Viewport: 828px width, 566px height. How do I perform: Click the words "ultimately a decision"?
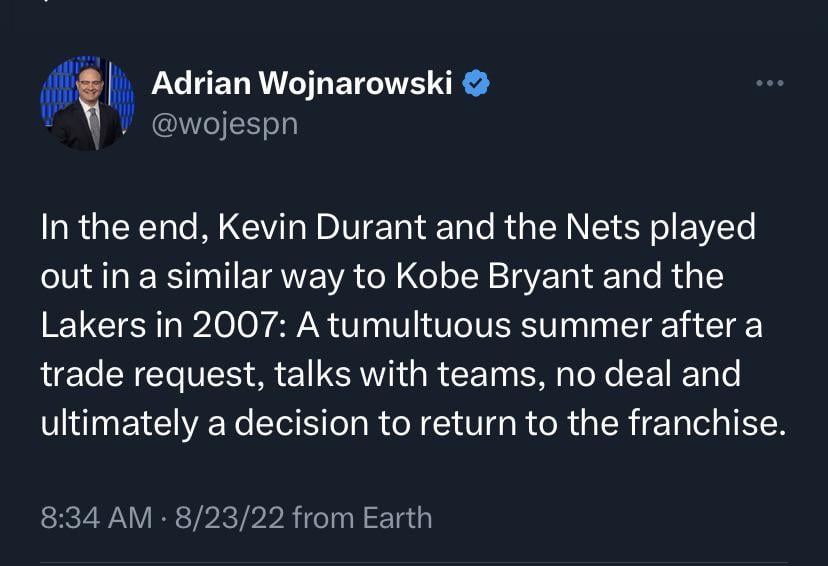[x=207, y=424]
